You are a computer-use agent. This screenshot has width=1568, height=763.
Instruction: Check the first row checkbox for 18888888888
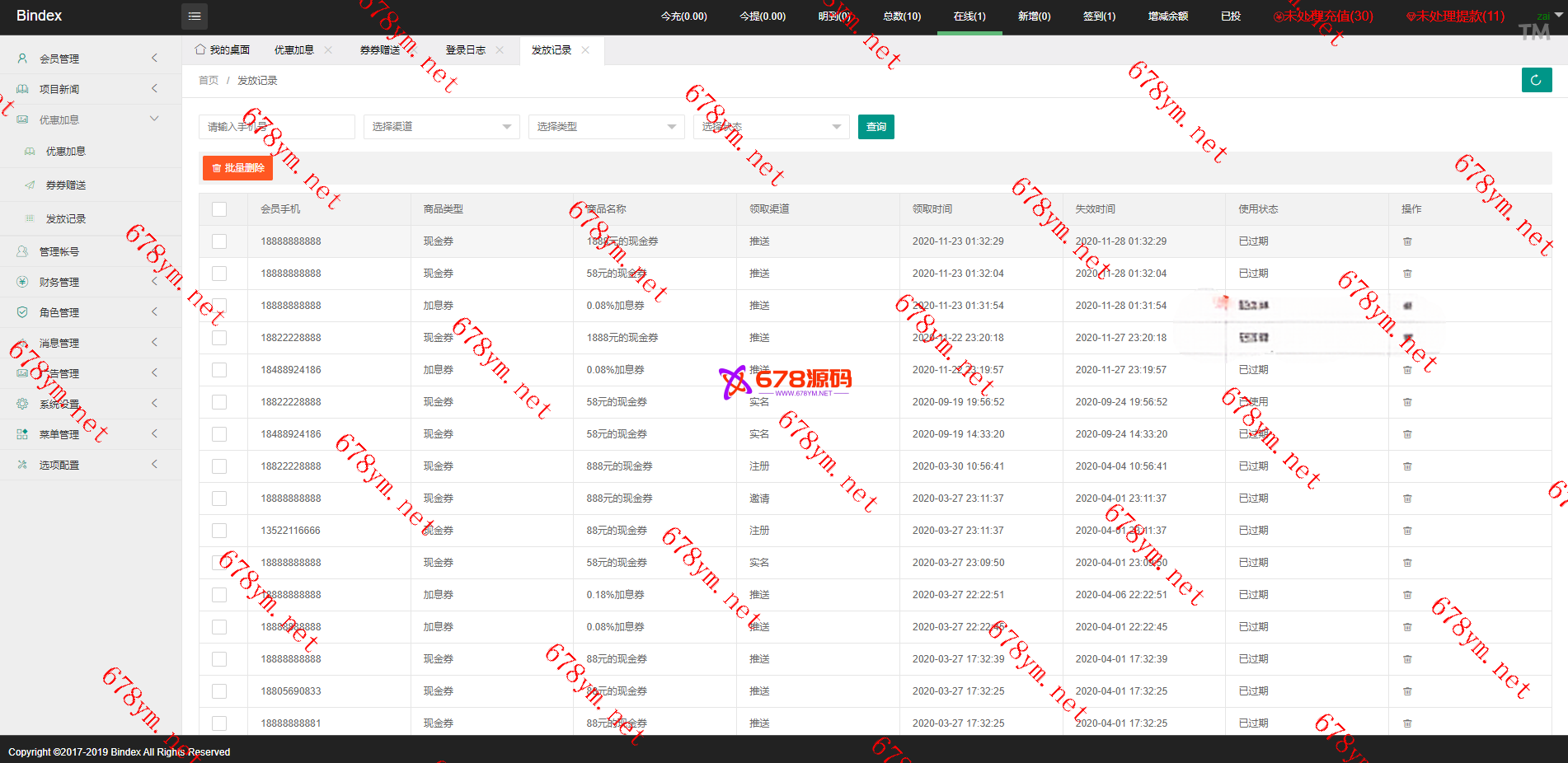(x=219, y=241)
